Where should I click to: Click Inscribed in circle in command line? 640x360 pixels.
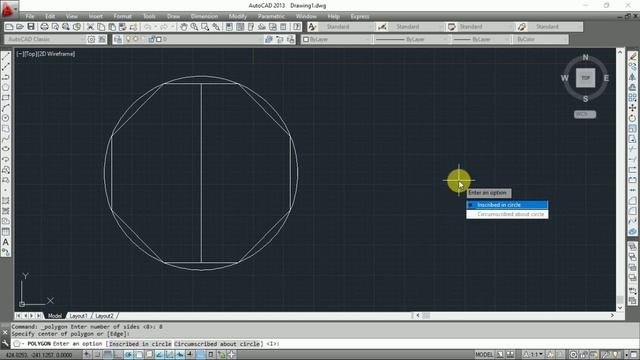(x=140, y=344)
